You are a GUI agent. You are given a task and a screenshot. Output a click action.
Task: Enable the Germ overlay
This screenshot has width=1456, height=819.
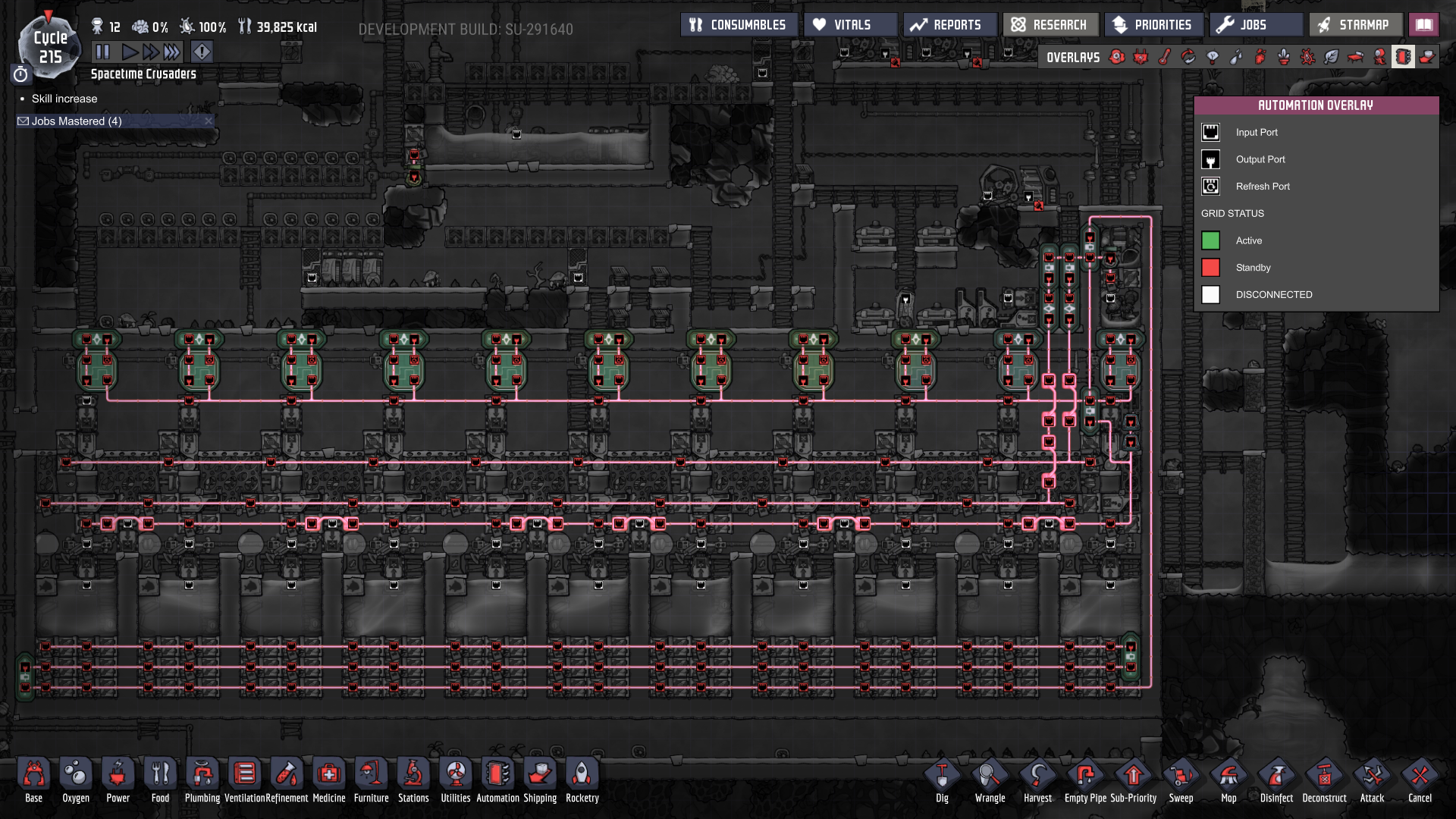tap(1308, 58)
